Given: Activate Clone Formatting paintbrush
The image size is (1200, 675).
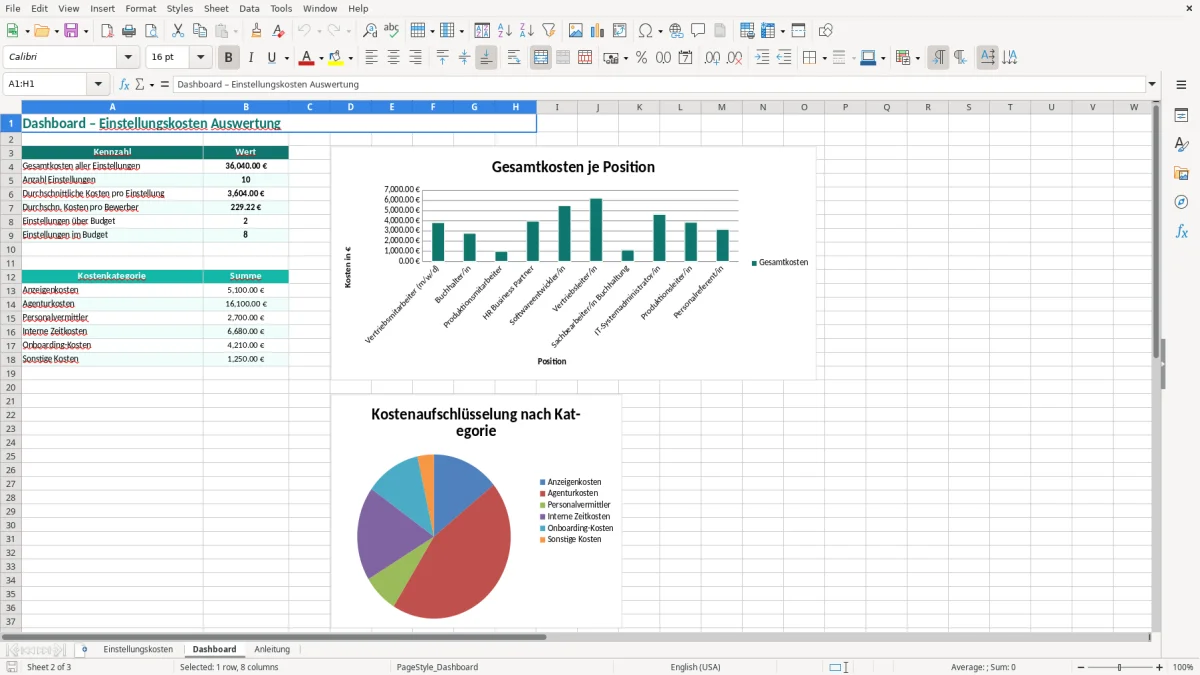Looking at the screenshot, I should tap(256, 31).
